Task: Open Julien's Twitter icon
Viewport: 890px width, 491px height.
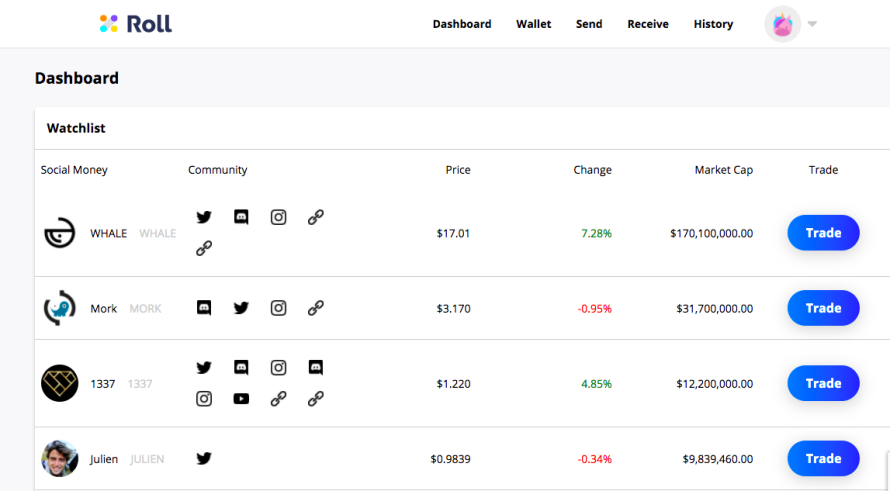Action: pyautogui.click(x=204, y=458)
